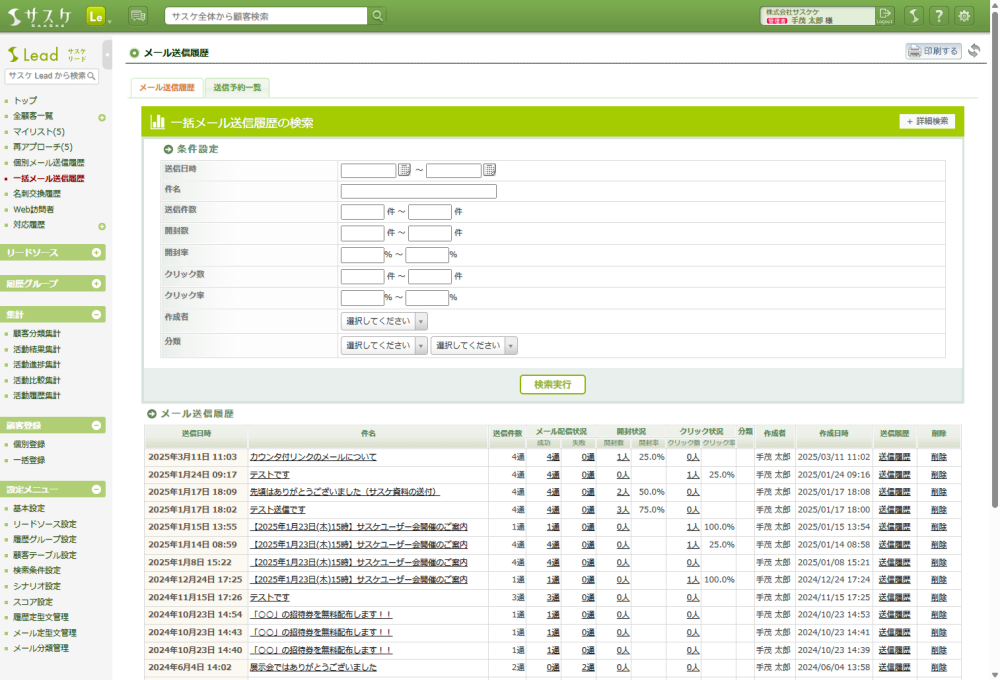1000x680 pixels.
Task: Open the help question mark icon
Action: (x=938, y=15)
